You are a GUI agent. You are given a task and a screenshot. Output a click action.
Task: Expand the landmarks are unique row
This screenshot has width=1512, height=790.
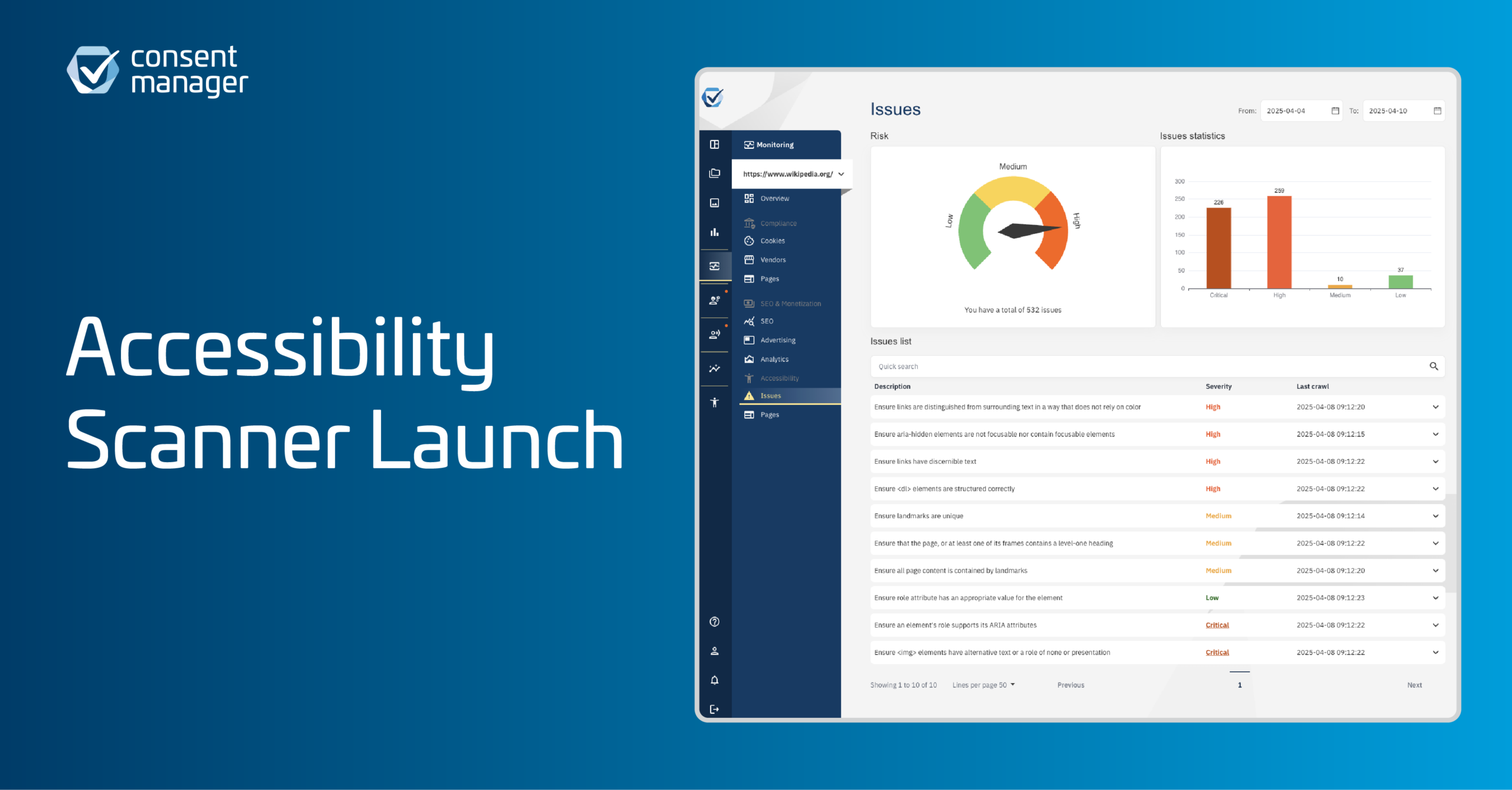1435,516
